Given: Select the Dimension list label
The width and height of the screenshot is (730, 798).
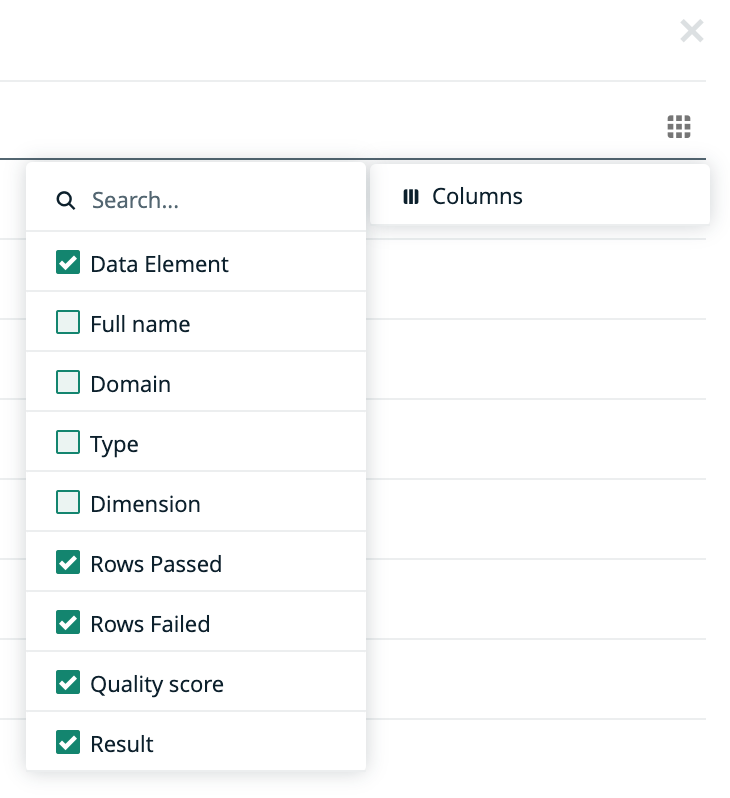Looking at the screenshot, I should (145, 505).
